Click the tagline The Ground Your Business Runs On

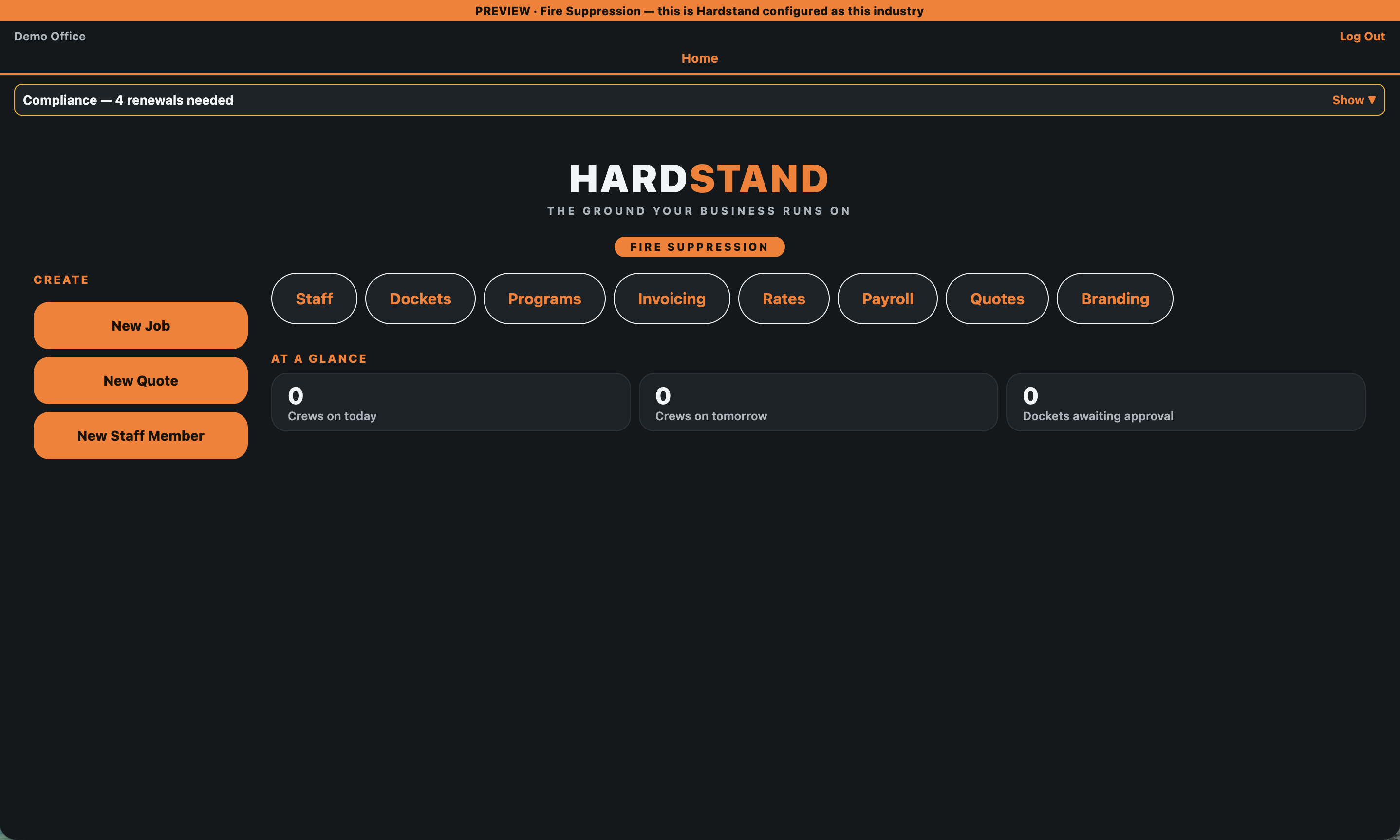pos(699,210)
